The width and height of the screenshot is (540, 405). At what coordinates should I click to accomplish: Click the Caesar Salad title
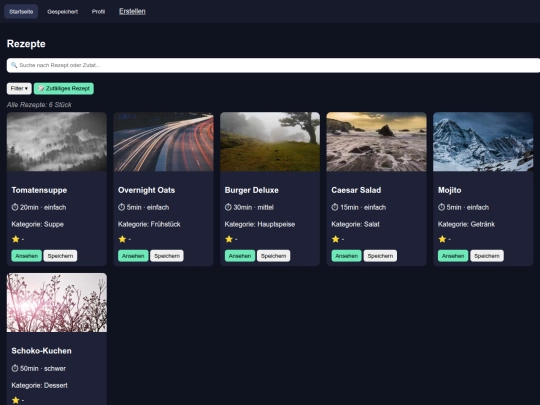(356, 190)
